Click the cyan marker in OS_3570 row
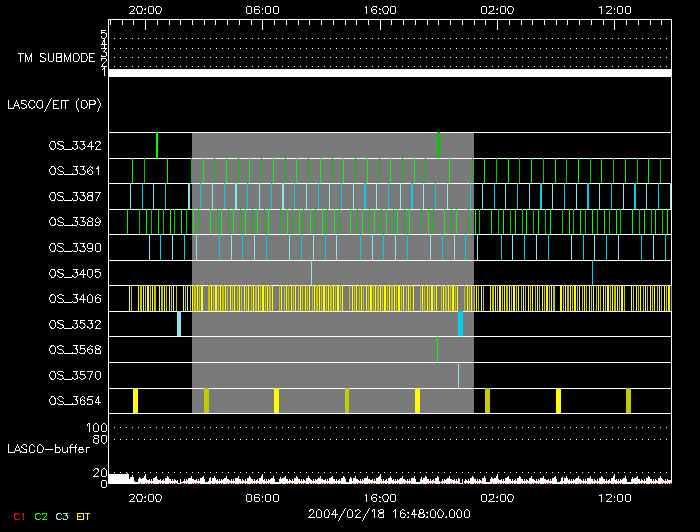Viewport: 700px width, 532px height. pos(458,375)
